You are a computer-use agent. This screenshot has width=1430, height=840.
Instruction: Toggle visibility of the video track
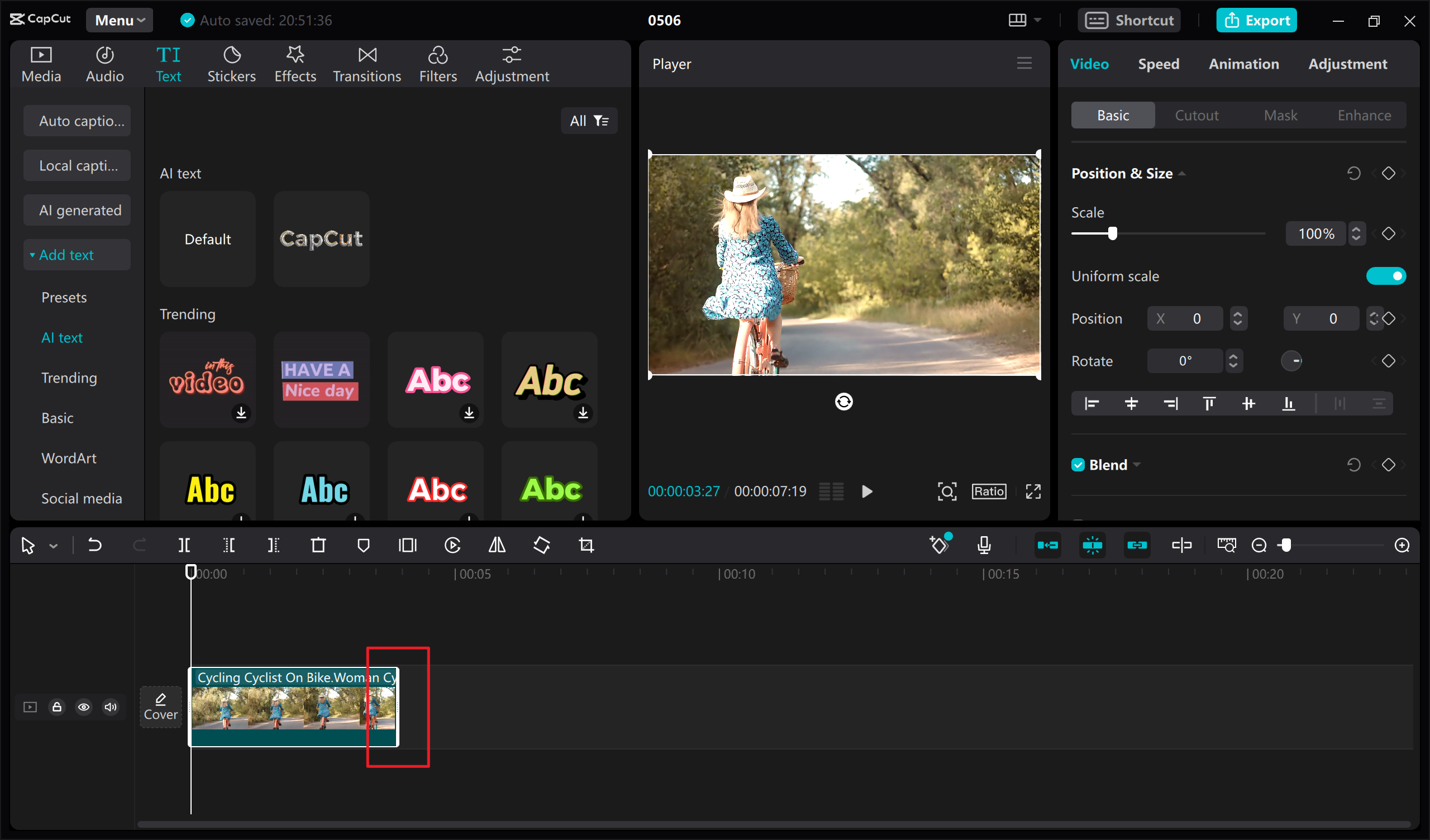coord(83,707)
